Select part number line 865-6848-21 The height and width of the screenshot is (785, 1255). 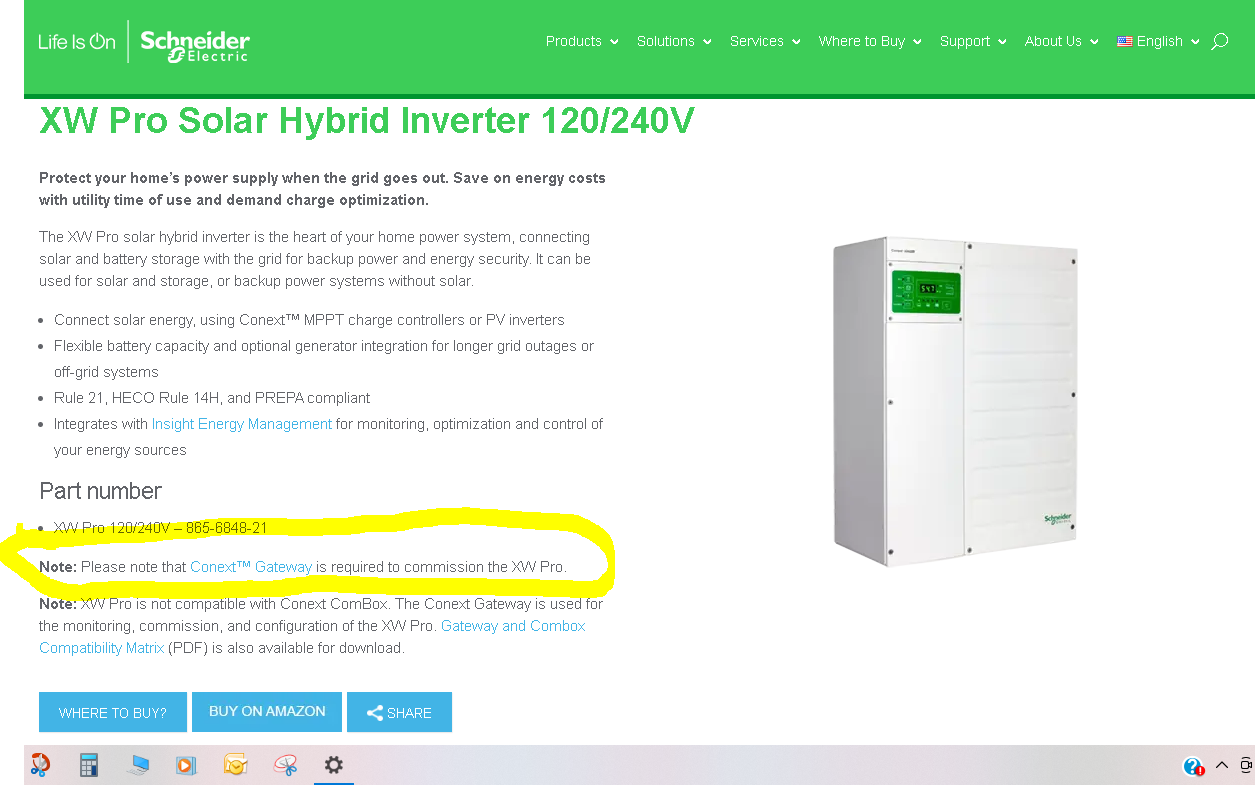click(x=160, y=528)
